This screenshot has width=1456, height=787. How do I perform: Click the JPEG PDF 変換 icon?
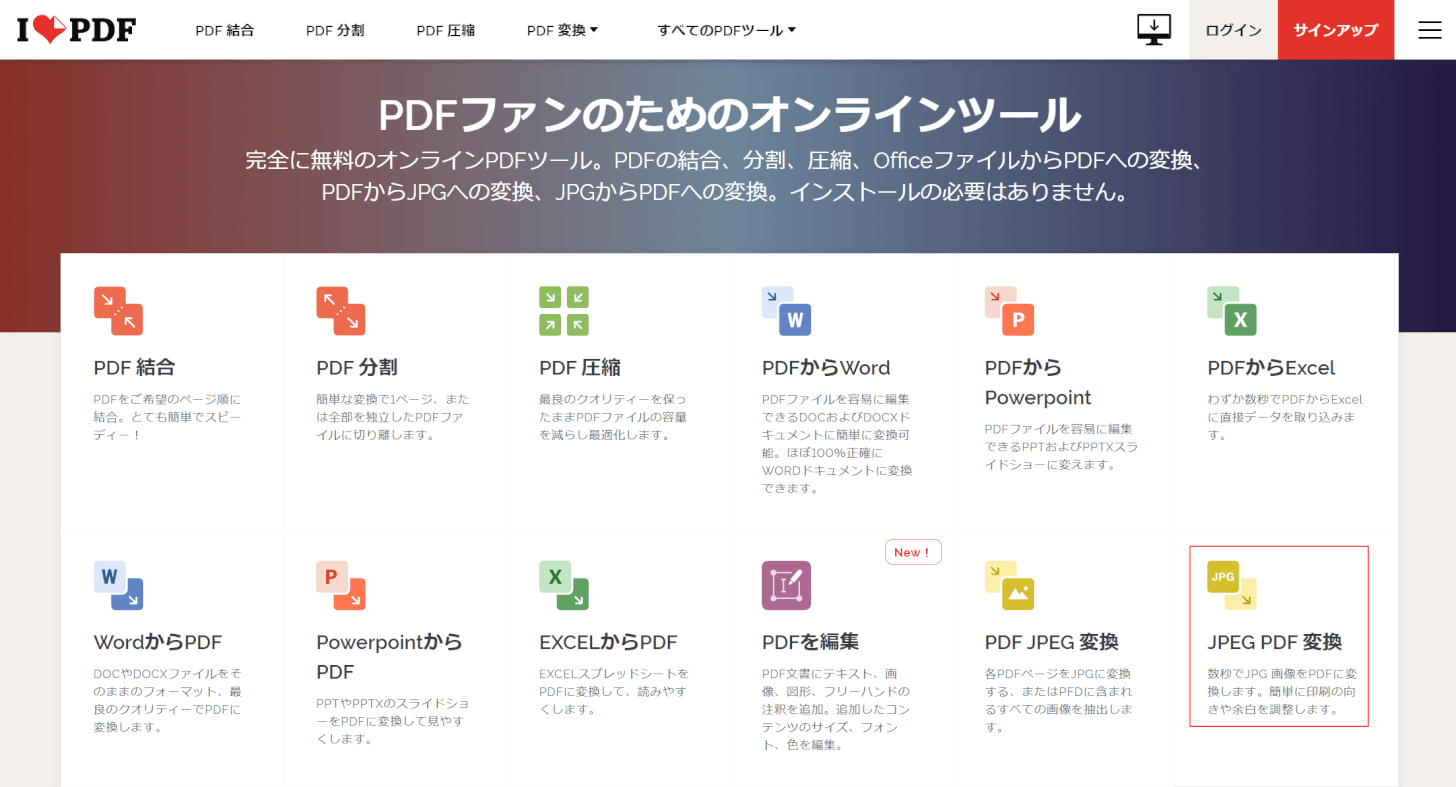(1232, 585)
